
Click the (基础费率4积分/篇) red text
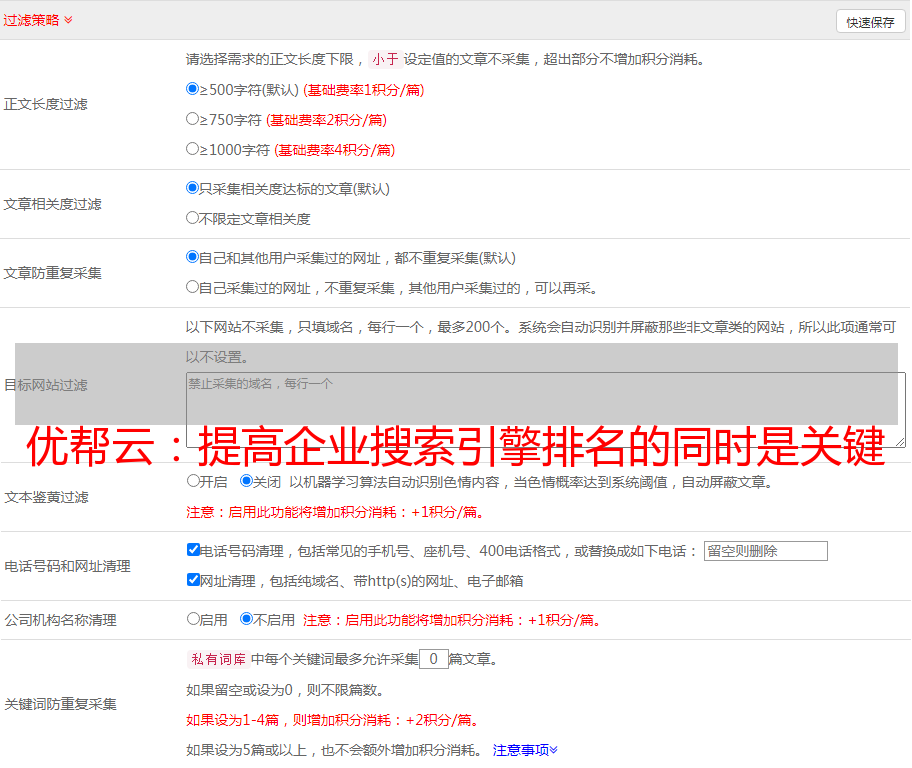tap(334, 150)
